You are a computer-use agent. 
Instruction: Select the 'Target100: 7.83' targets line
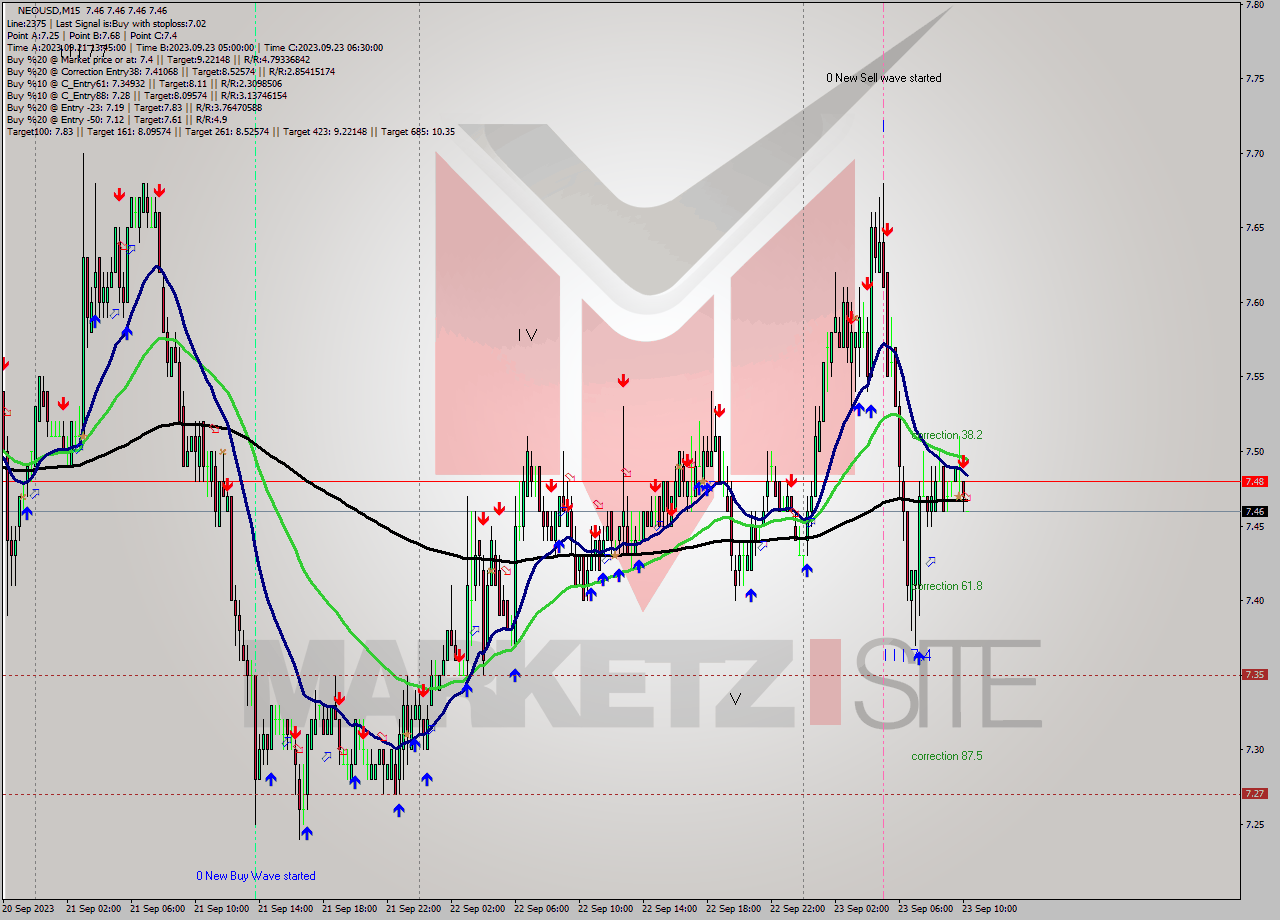click(231, 131)
